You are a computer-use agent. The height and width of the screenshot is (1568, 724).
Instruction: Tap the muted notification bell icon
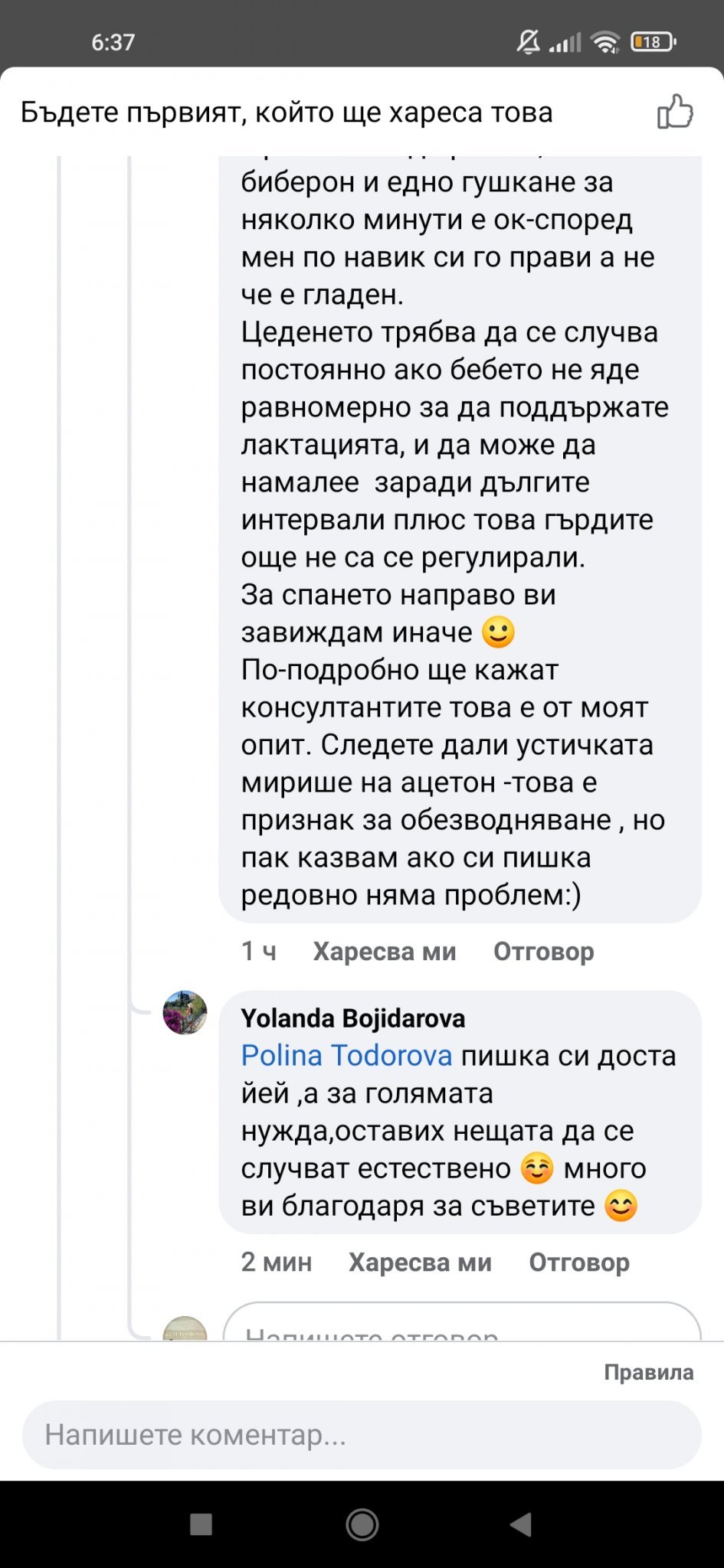pyautogui.click(x=528, y=42)
